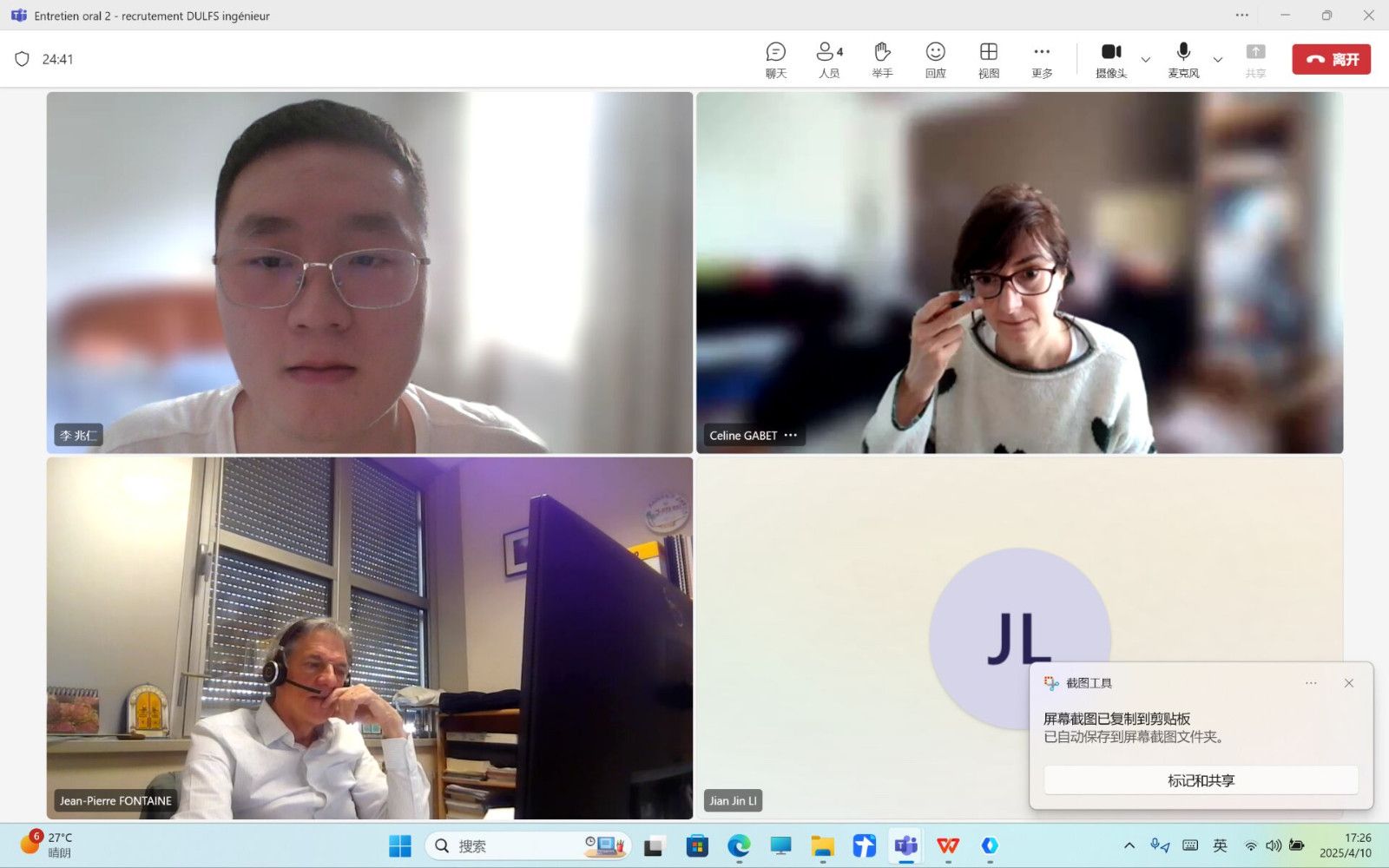Toggle the camera on or off (摄像头)
The width and height of the screenshot is (1389, 868).
coord(1111,60)
